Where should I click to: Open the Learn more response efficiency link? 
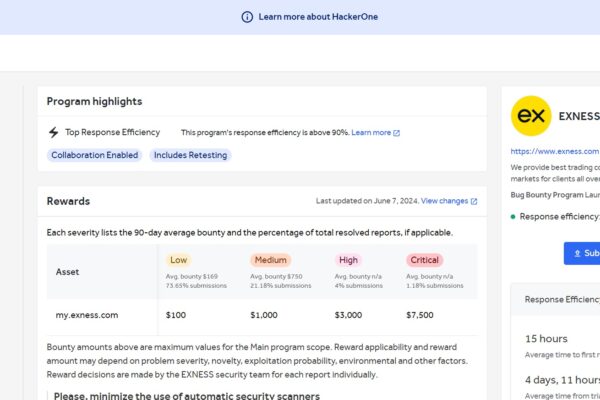coord(371,132)
